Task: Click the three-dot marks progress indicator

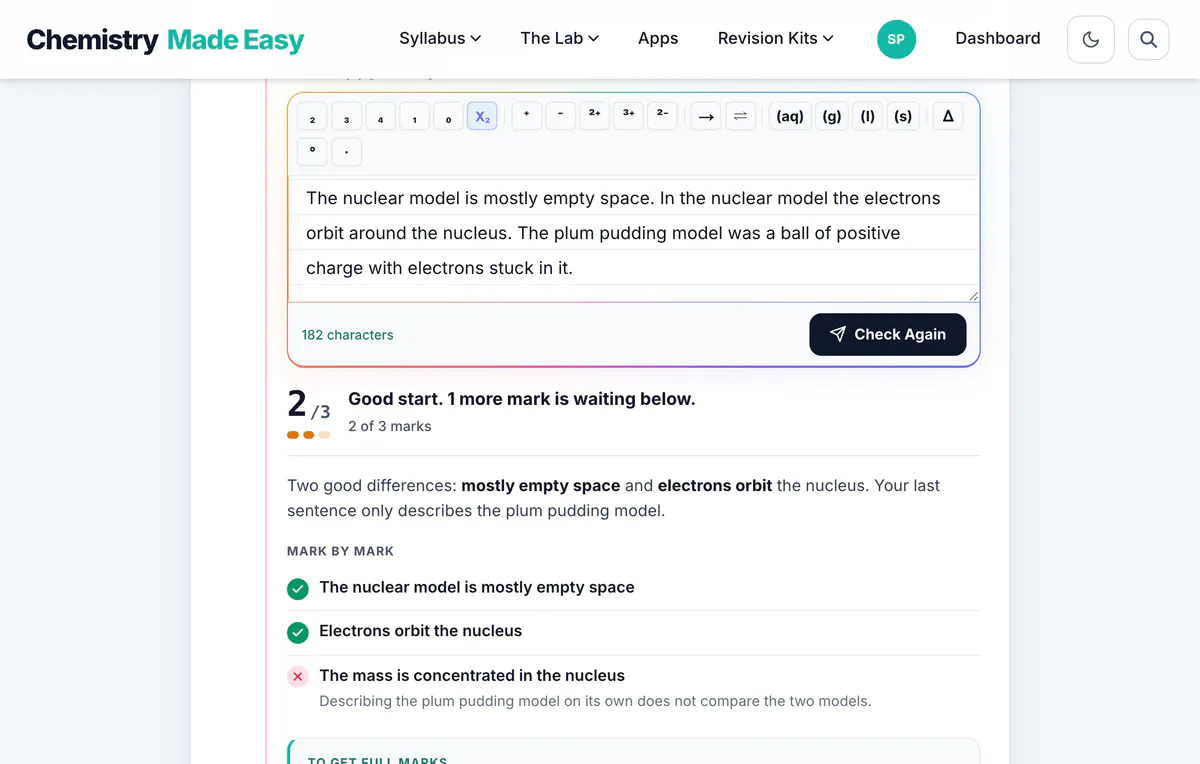Action: coord(309,435)
